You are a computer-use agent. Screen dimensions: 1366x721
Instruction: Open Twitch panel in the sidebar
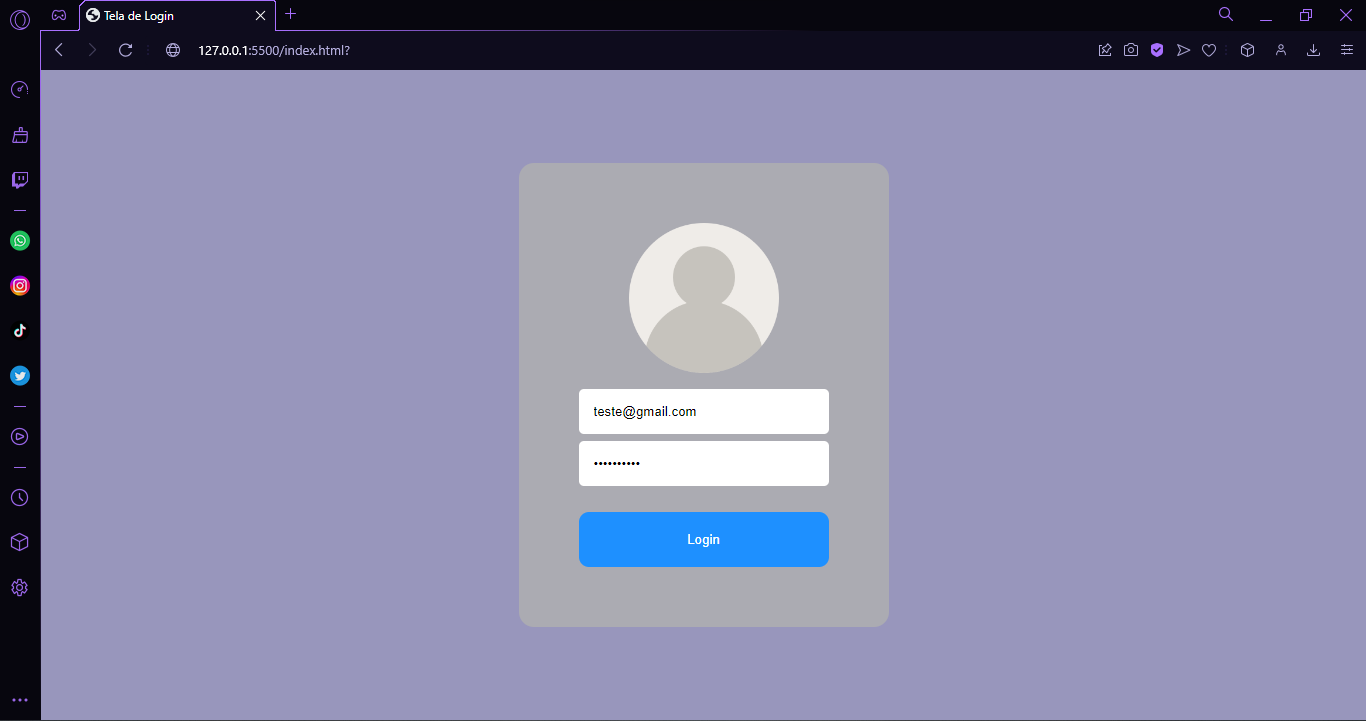click(x=20, y=180)
